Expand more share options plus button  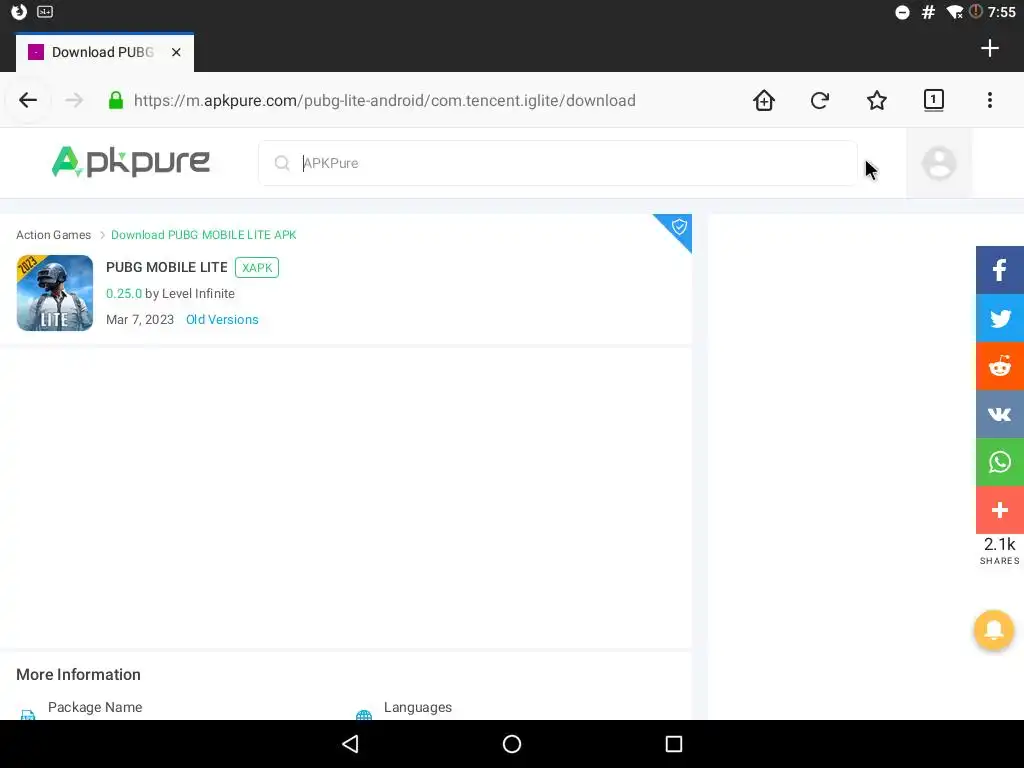[999, 510]
